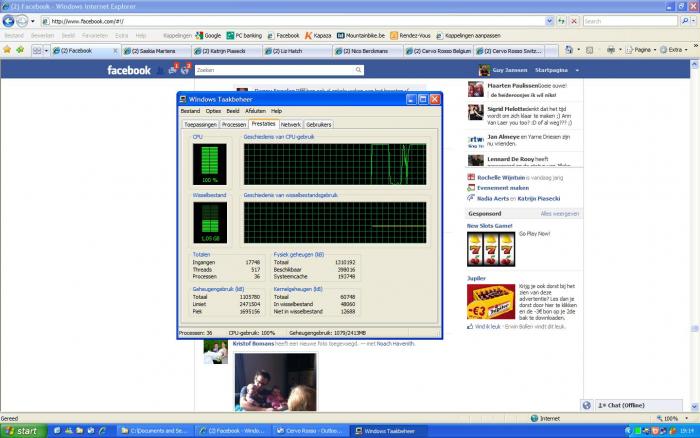Screen dimensions: 700x438
Task: Open the Chat (Offline) bar
Action: pyautogui.click(x=639, y=405)
